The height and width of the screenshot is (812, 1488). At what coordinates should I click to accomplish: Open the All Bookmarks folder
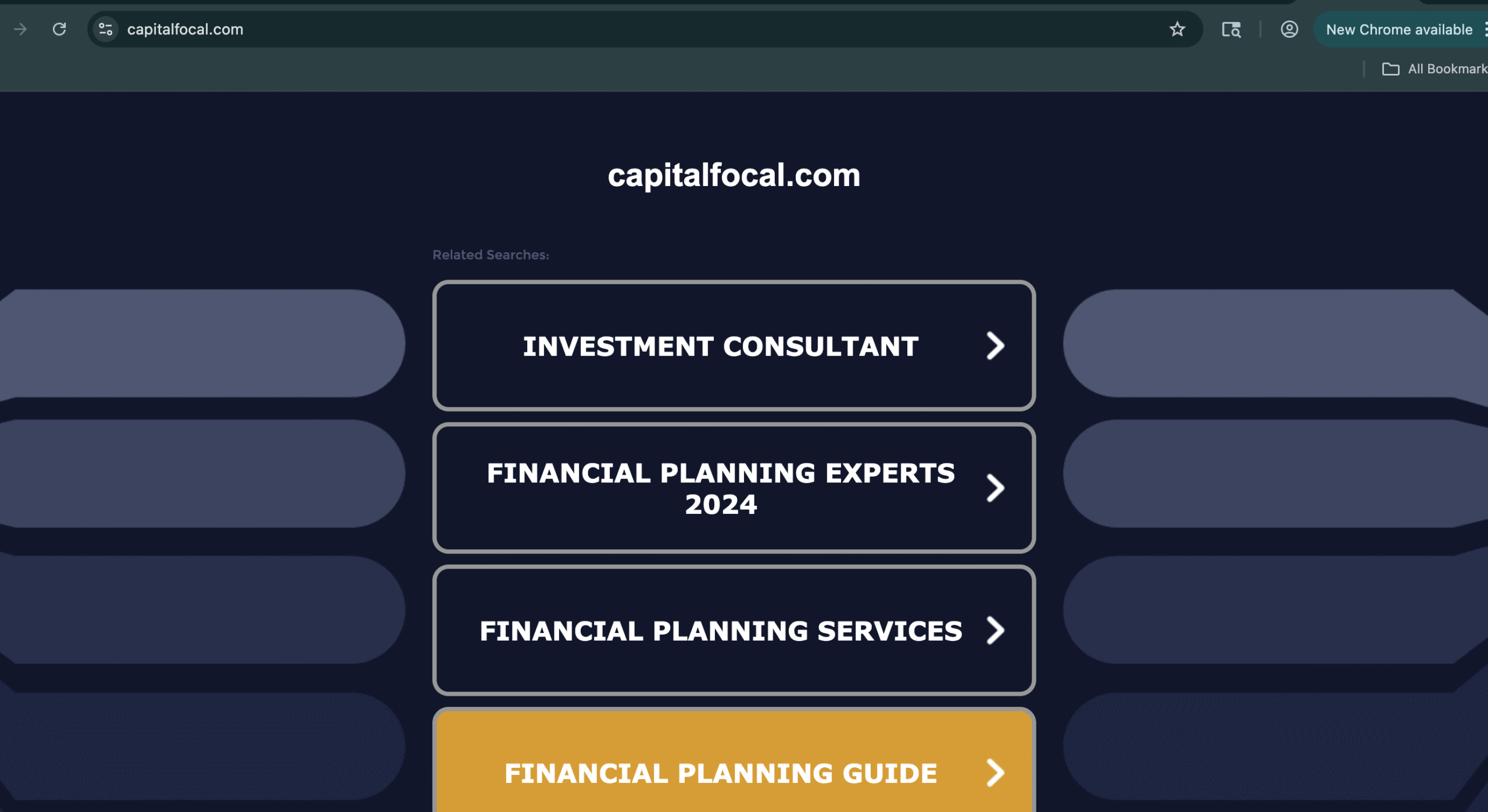[1434, 69]
